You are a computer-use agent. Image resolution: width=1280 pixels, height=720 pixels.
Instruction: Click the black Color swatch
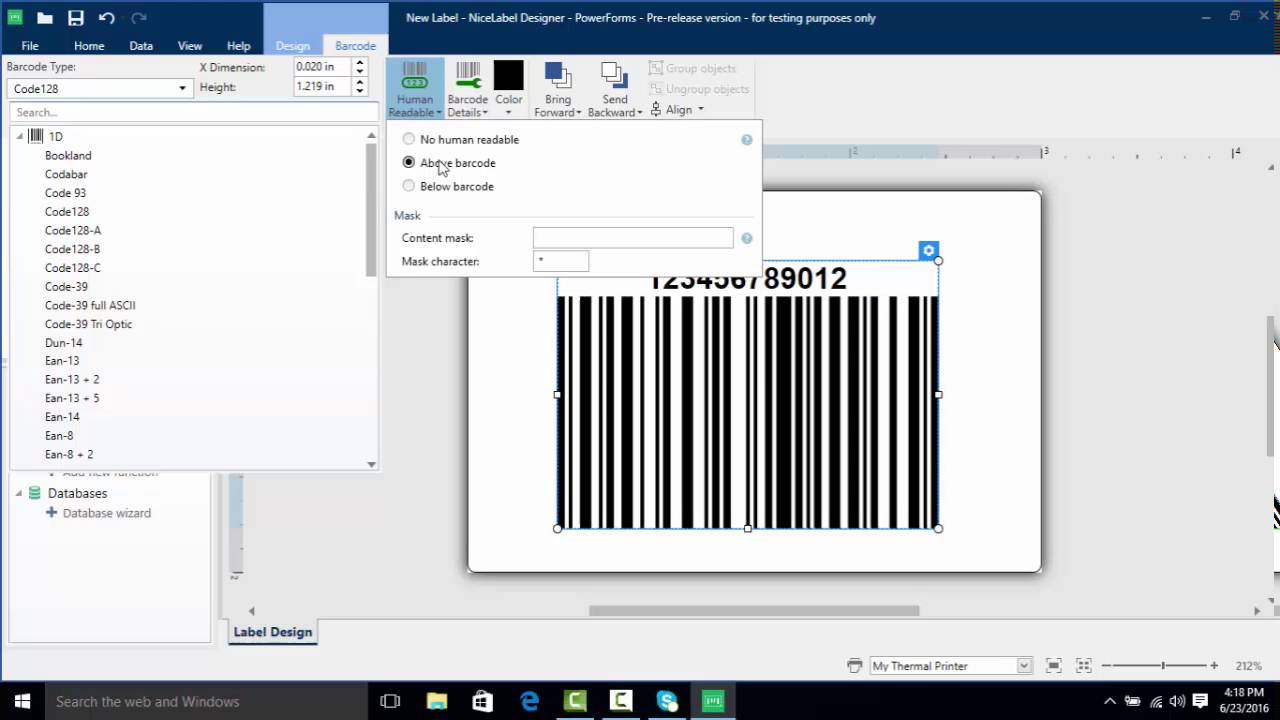(508, 75)
